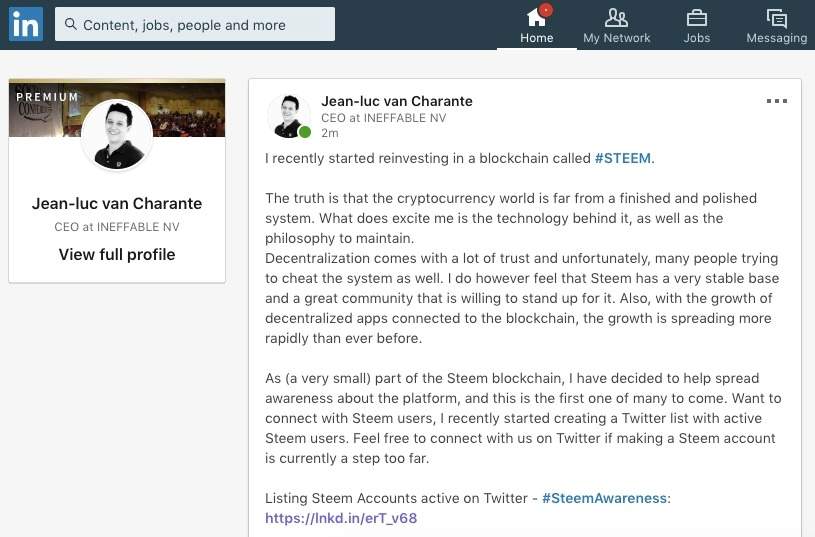The image size is (815, 537).
Task: Follow the #STEEM hashtag link
Action: pos(623,158)
